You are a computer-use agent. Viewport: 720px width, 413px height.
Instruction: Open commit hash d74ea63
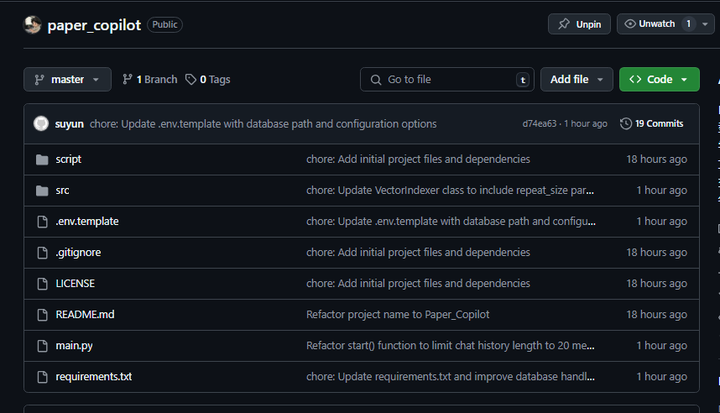pos(540,124)
